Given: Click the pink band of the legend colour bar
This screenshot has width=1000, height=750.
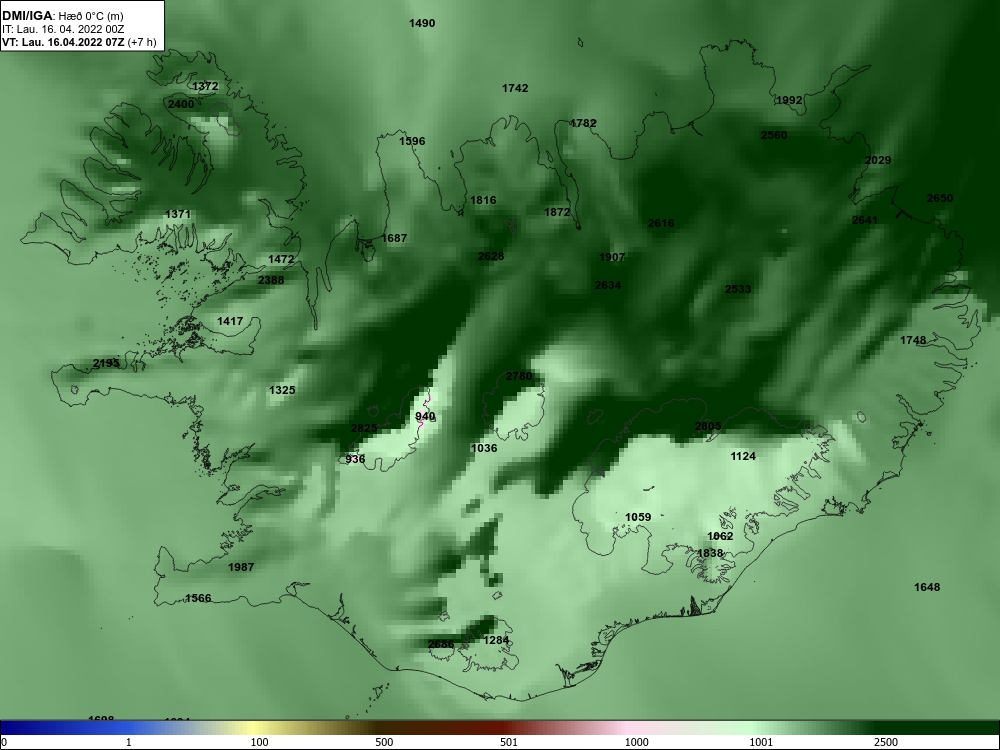Looking at the screenshot, I should (628, 728).
